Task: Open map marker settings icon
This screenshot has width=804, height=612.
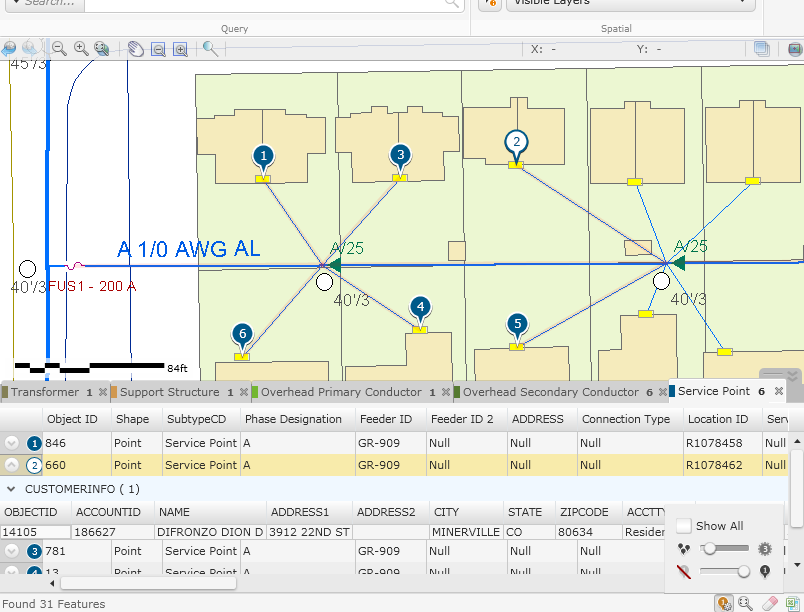Action: pos(723,603)
